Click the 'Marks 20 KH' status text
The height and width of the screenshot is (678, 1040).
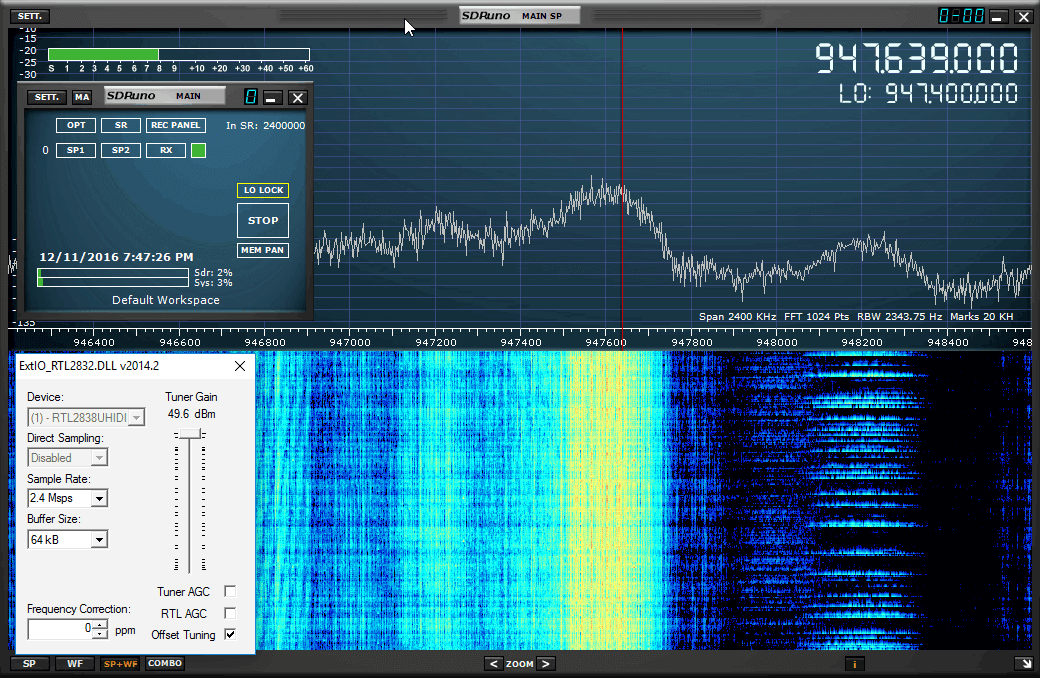click(982, 316)
